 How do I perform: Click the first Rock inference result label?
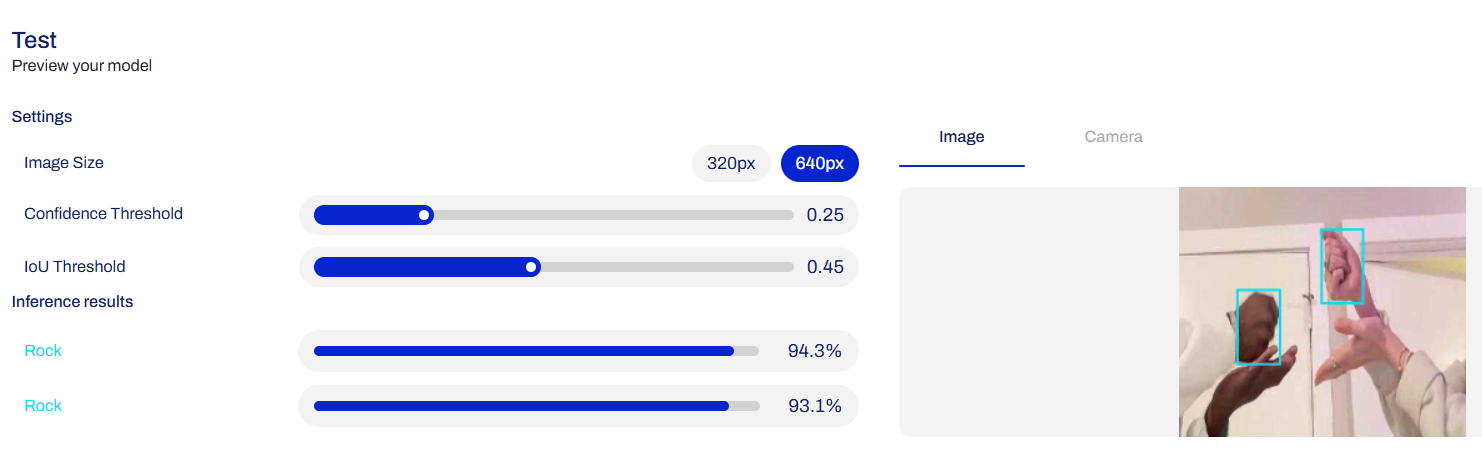click(43, 351)
